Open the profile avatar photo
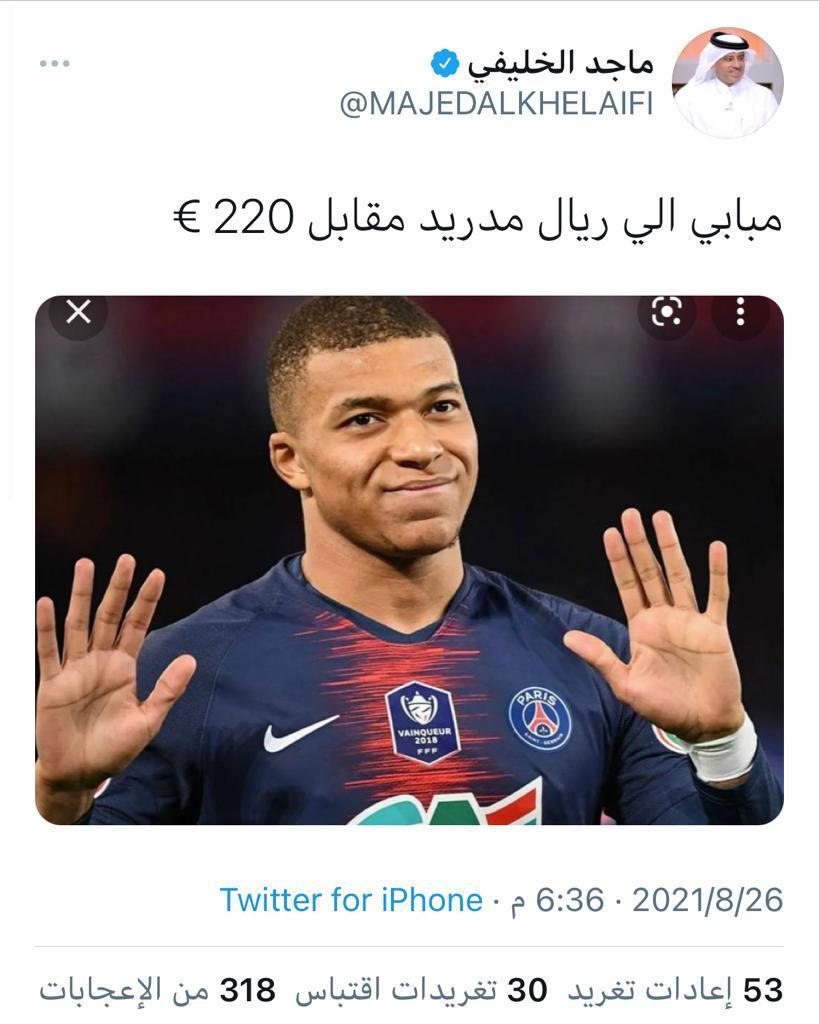The image size is (819, 1024). [x=727, y=82]
